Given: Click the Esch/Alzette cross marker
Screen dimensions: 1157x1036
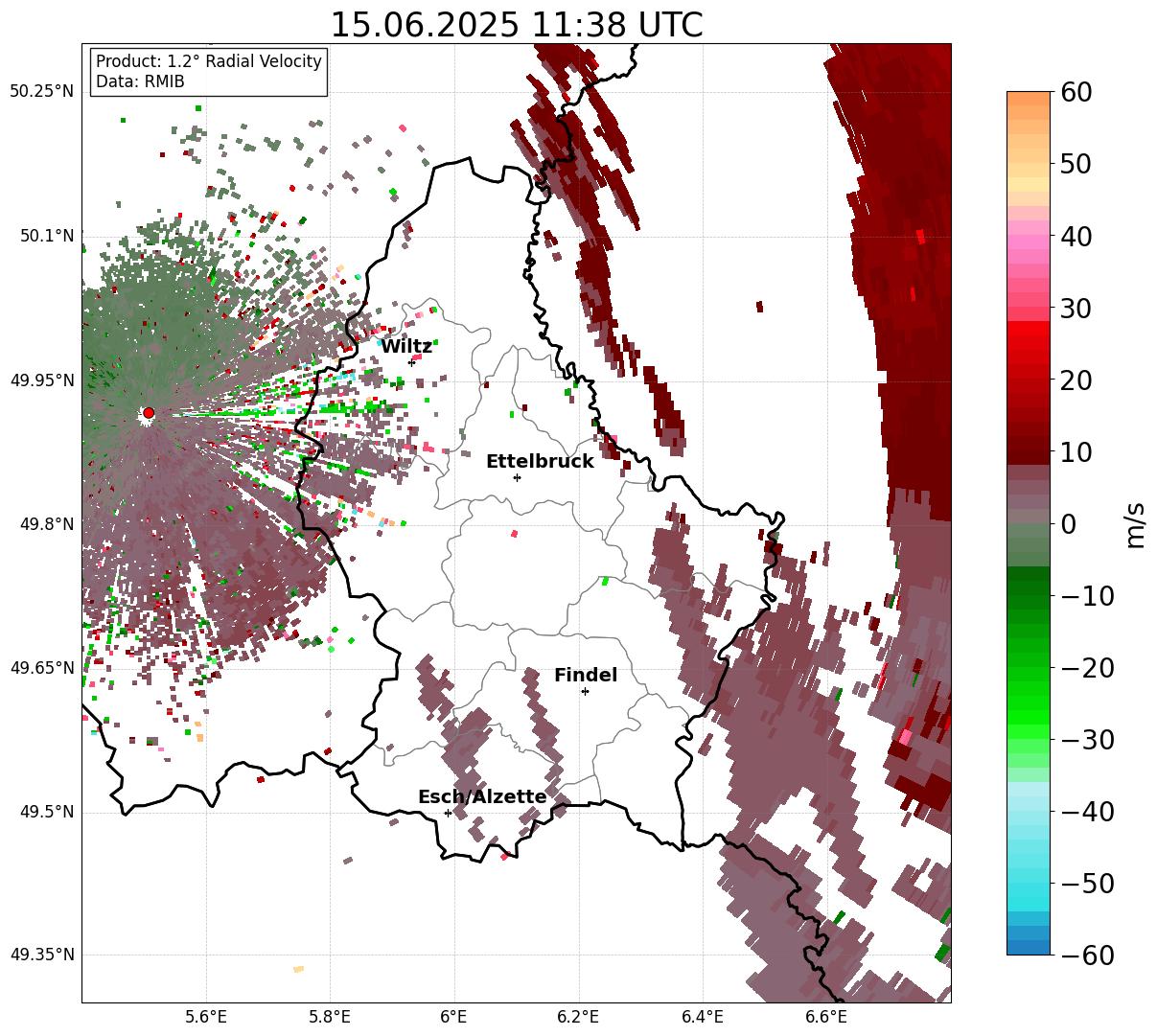Looking at the screenshot, I should pyautogui.click(x=448, y=813).
